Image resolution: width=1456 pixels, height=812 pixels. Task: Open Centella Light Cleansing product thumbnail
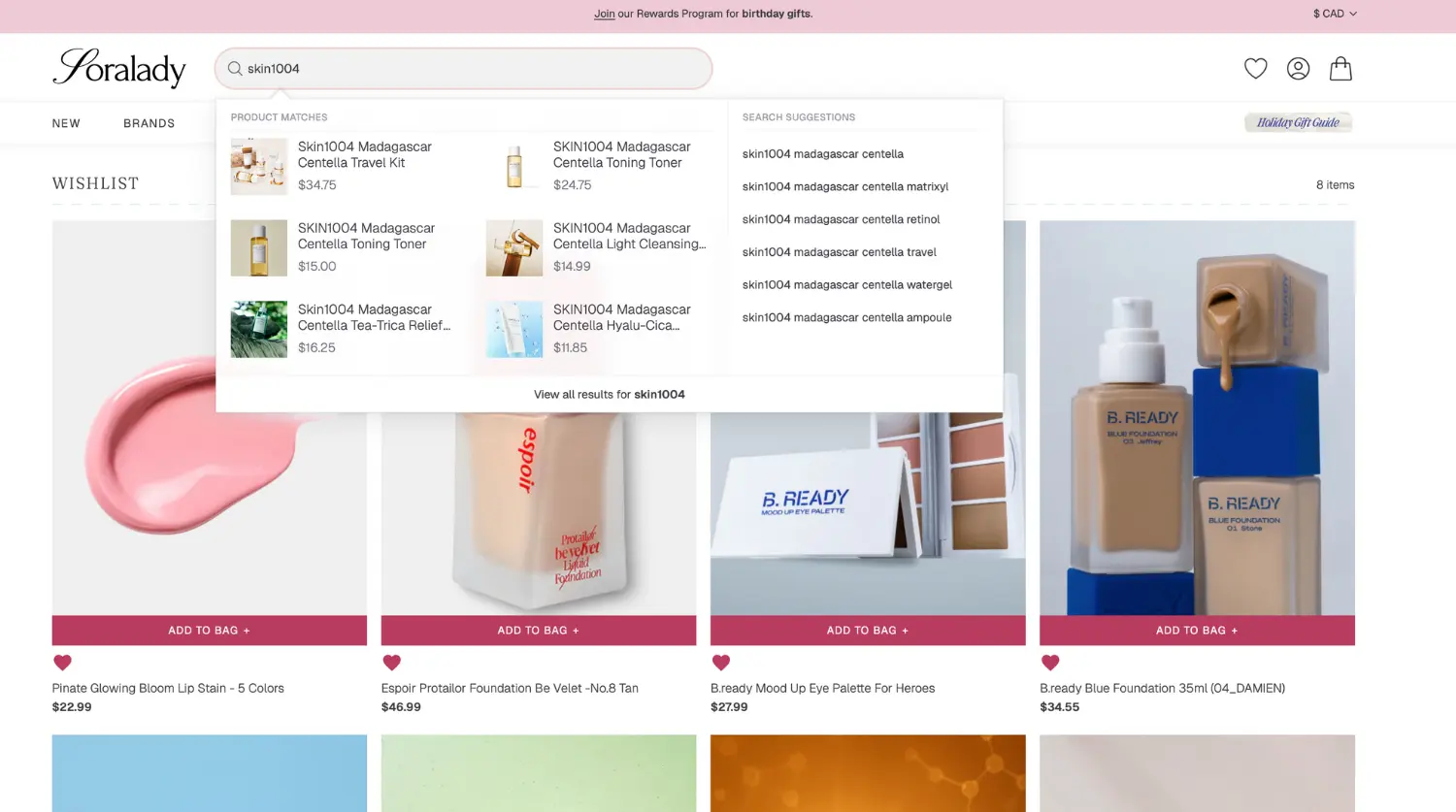514,247
